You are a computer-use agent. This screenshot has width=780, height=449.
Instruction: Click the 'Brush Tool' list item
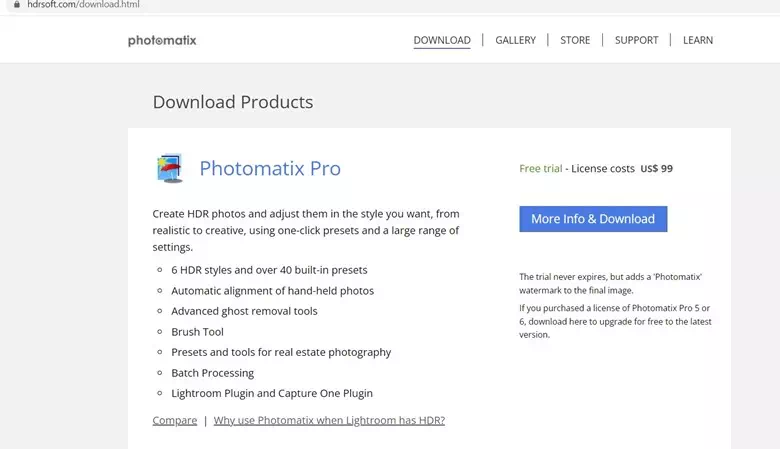click(197, 332)
